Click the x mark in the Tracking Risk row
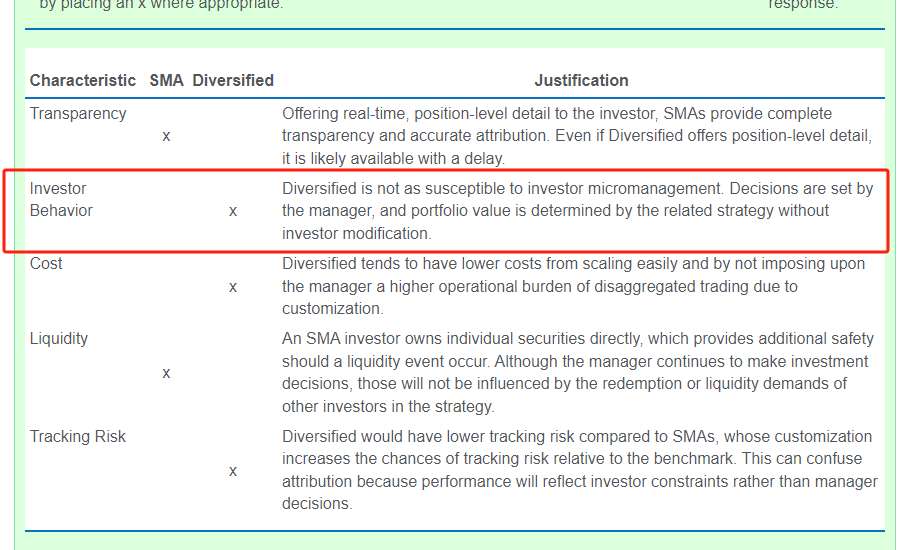 (x=233, y=471)
